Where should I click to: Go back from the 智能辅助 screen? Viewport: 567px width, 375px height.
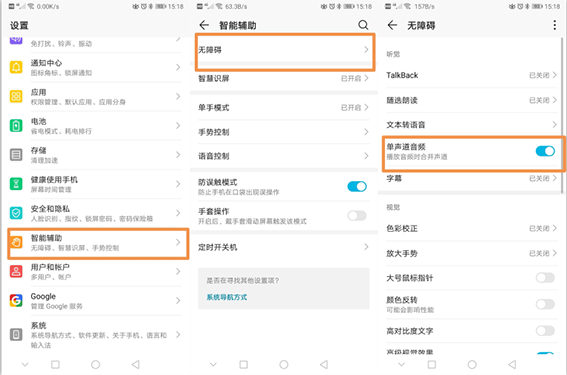(204, 25)
